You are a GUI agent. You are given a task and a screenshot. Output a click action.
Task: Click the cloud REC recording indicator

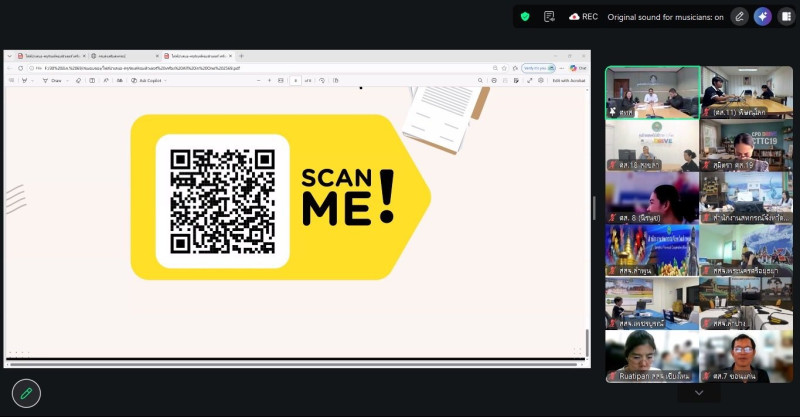(583, 16)
